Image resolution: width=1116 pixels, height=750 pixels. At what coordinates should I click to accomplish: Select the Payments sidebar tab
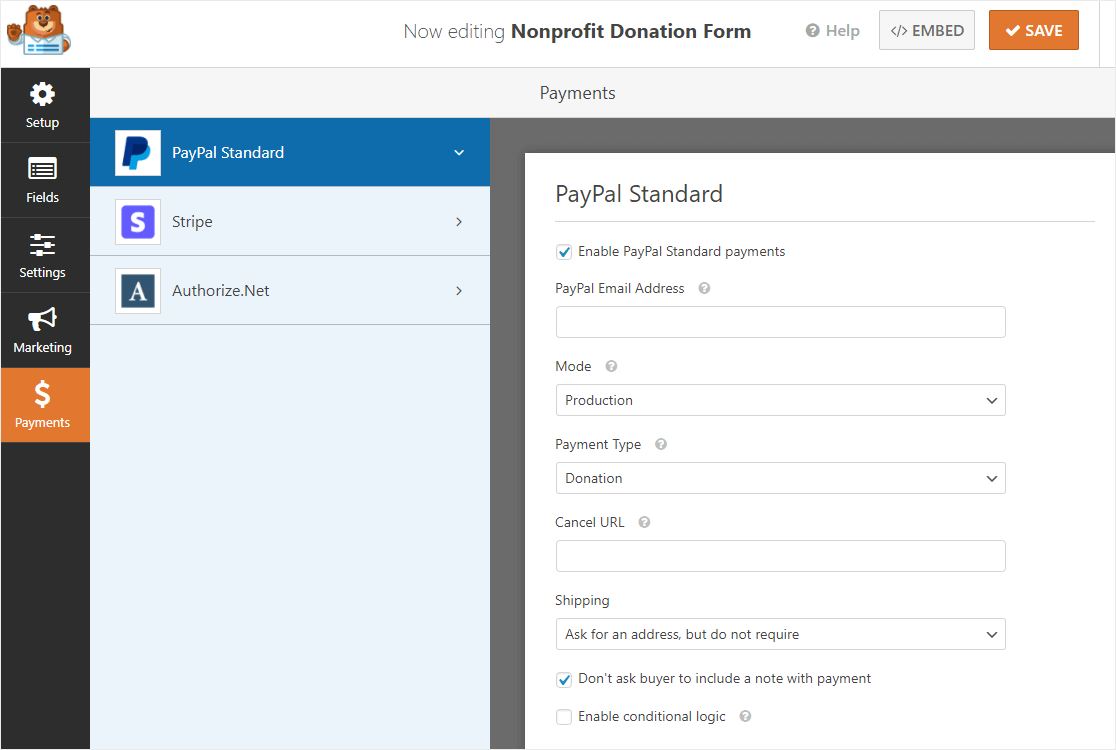pos(43,405)
